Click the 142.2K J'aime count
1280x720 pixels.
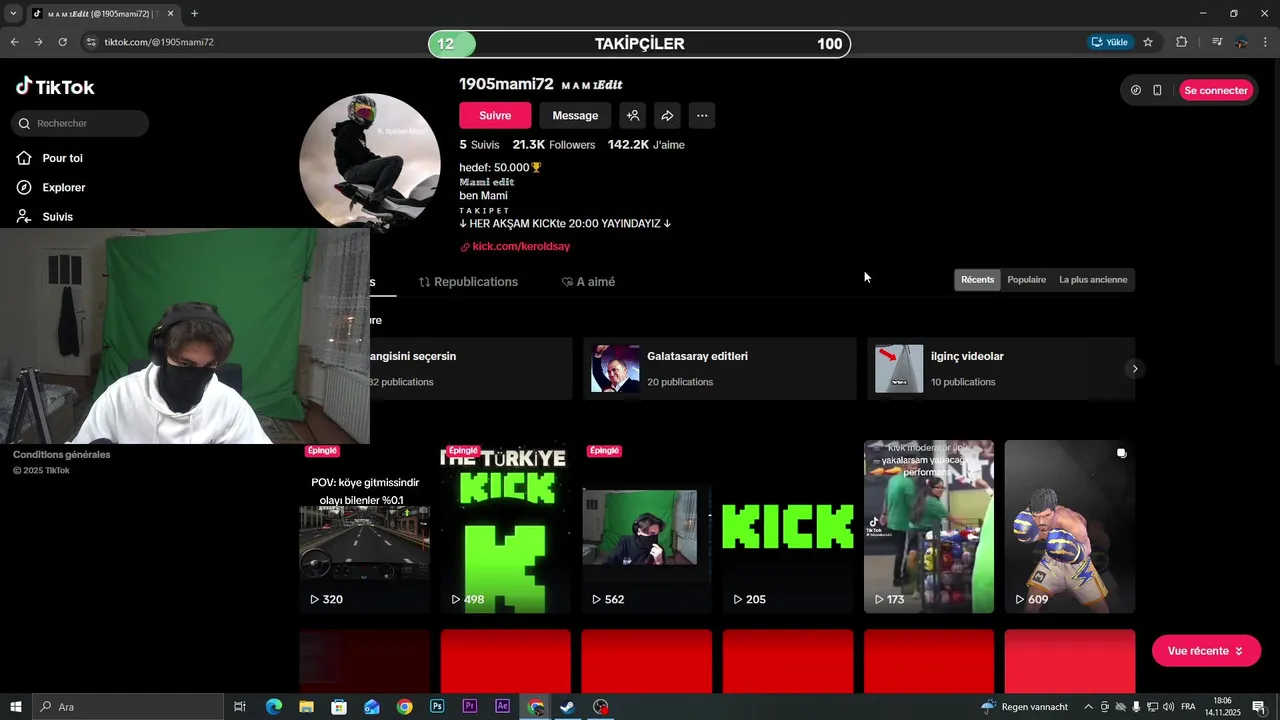(x=646, y=145)
